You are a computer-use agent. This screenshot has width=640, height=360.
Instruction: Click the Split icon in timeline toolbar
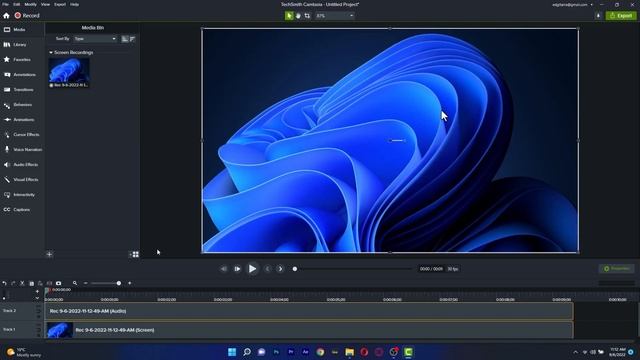[x=49, y=283]
